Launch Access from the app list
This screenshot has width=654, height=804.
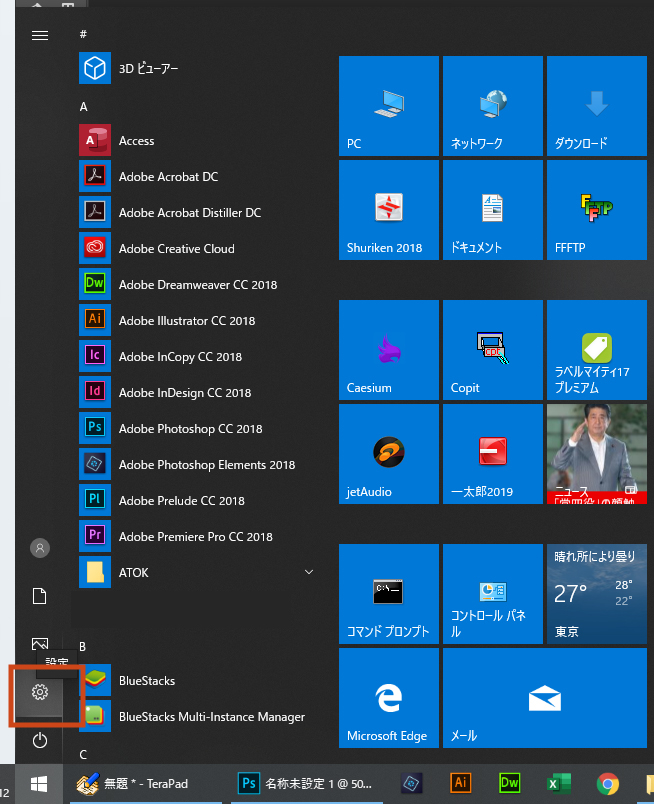pos(197,140)
